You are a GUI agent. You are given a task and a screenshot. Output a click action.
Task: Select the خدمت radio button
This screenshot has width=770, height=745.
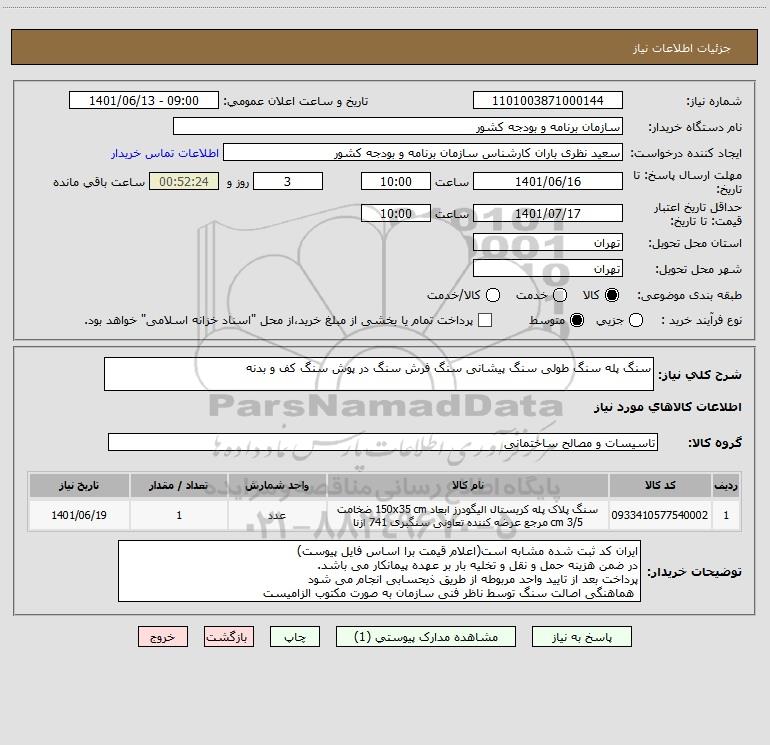coord(560,295)
